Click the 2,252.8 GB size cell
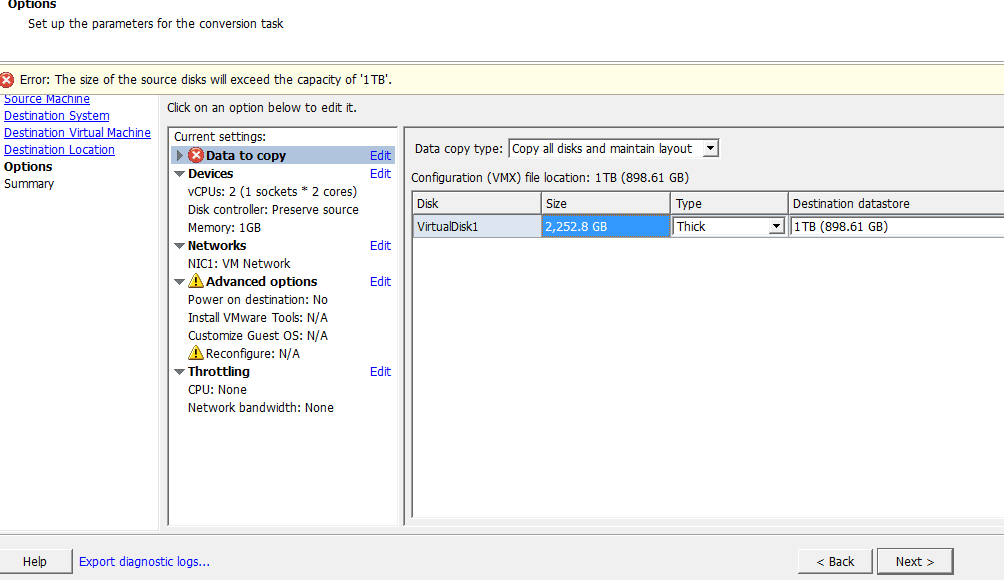 tap(606, 227)
